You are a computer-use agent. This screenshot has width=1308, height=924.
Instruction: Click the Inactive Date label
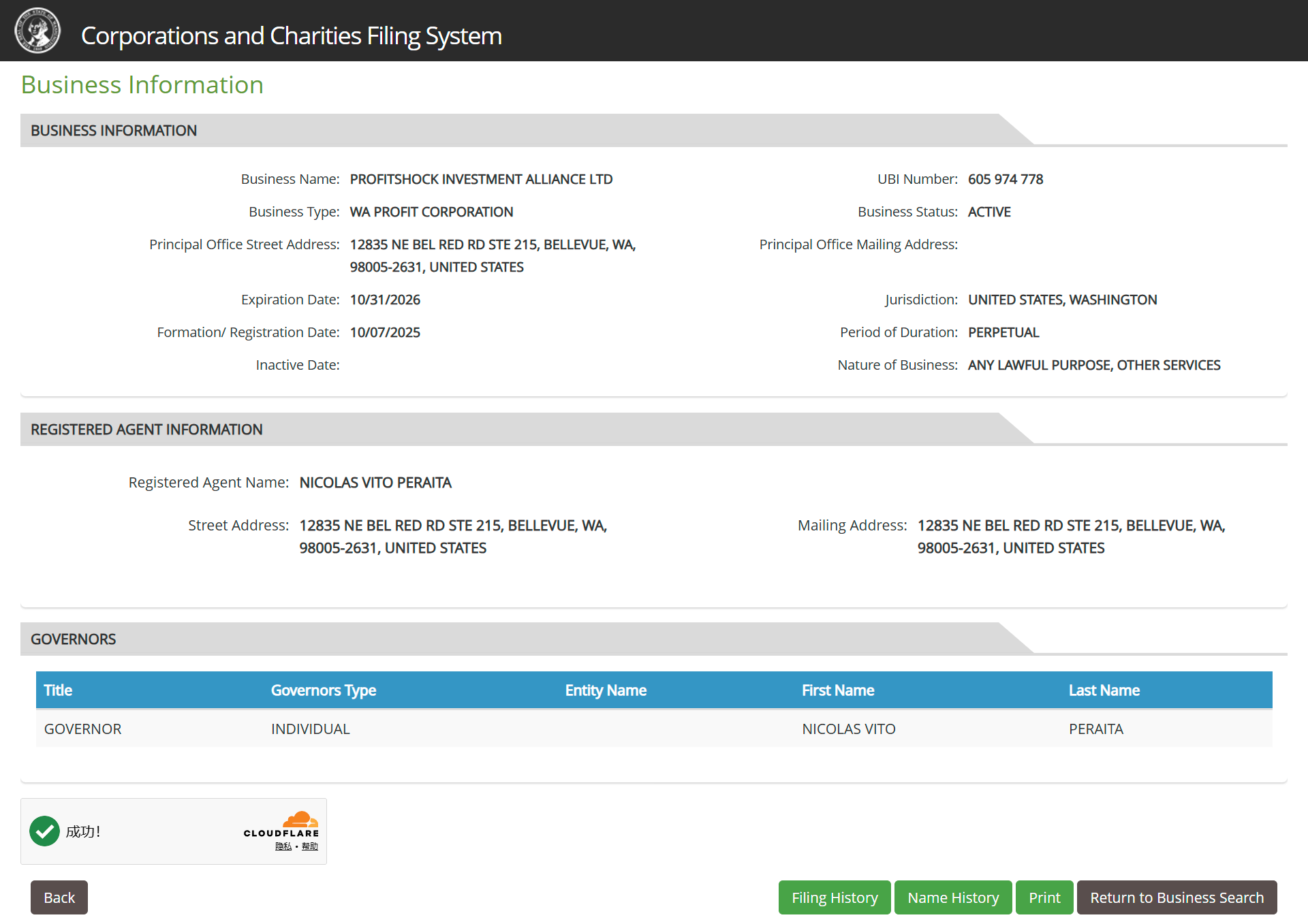pyautogui.click(x=297, y=365)
